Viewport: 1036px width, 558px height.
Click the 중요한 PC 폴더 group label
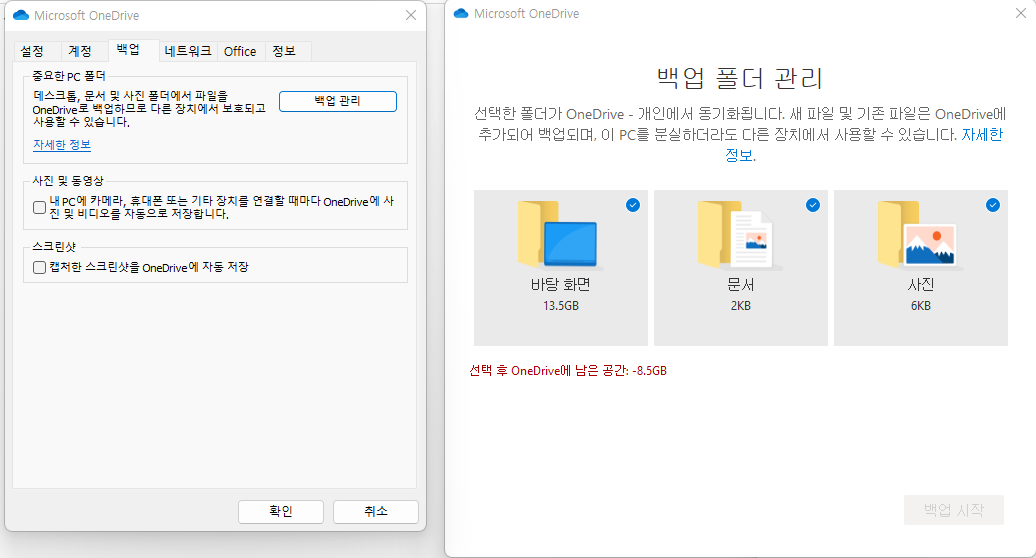click(x=69, y=76)
